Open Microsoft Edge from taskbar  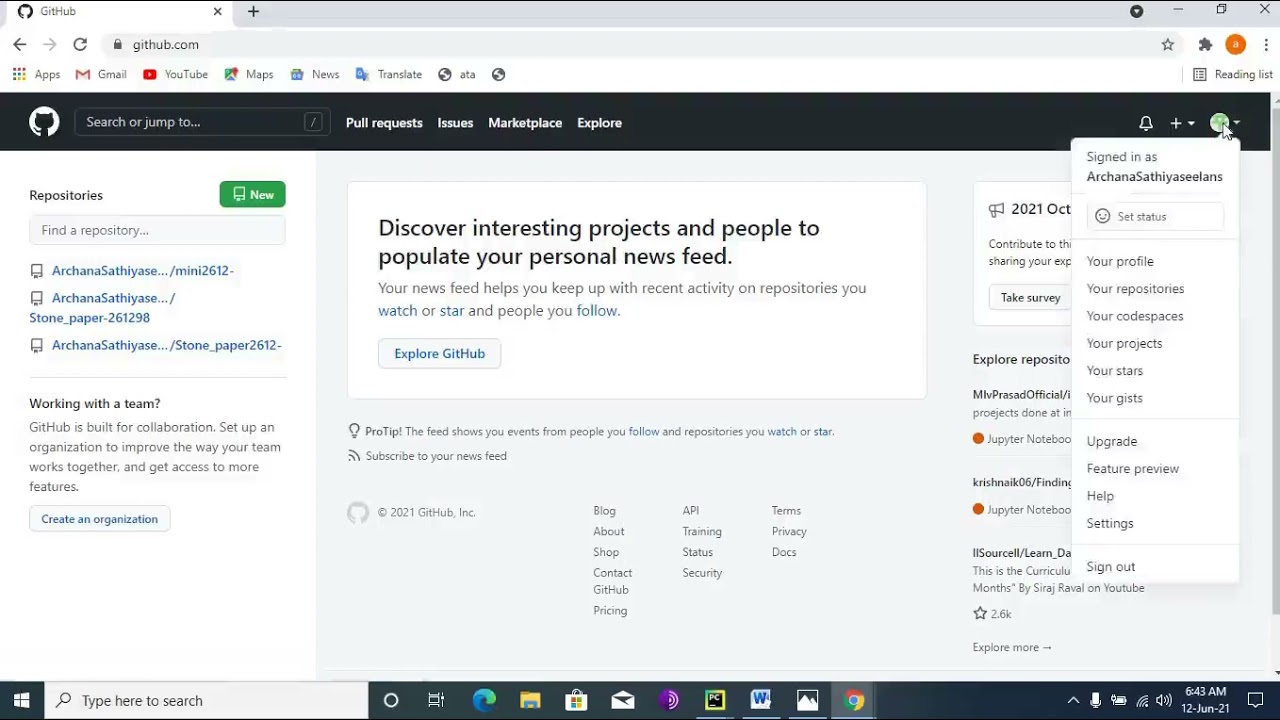click(484, 700)
